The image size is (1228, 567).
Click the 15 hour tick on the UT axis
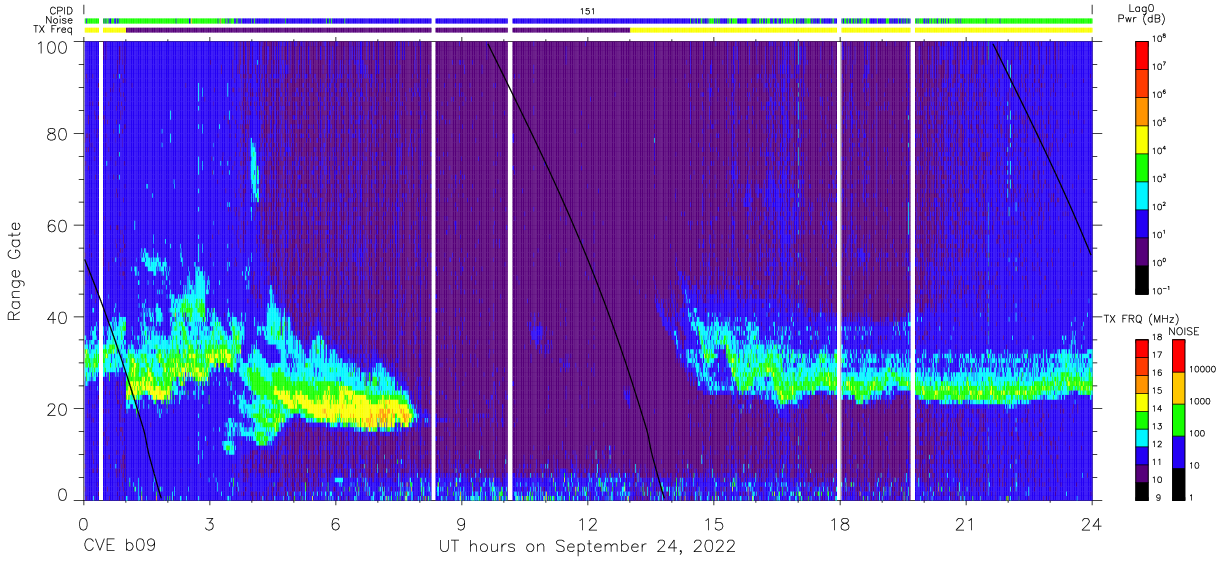click(x=714, y=524)
